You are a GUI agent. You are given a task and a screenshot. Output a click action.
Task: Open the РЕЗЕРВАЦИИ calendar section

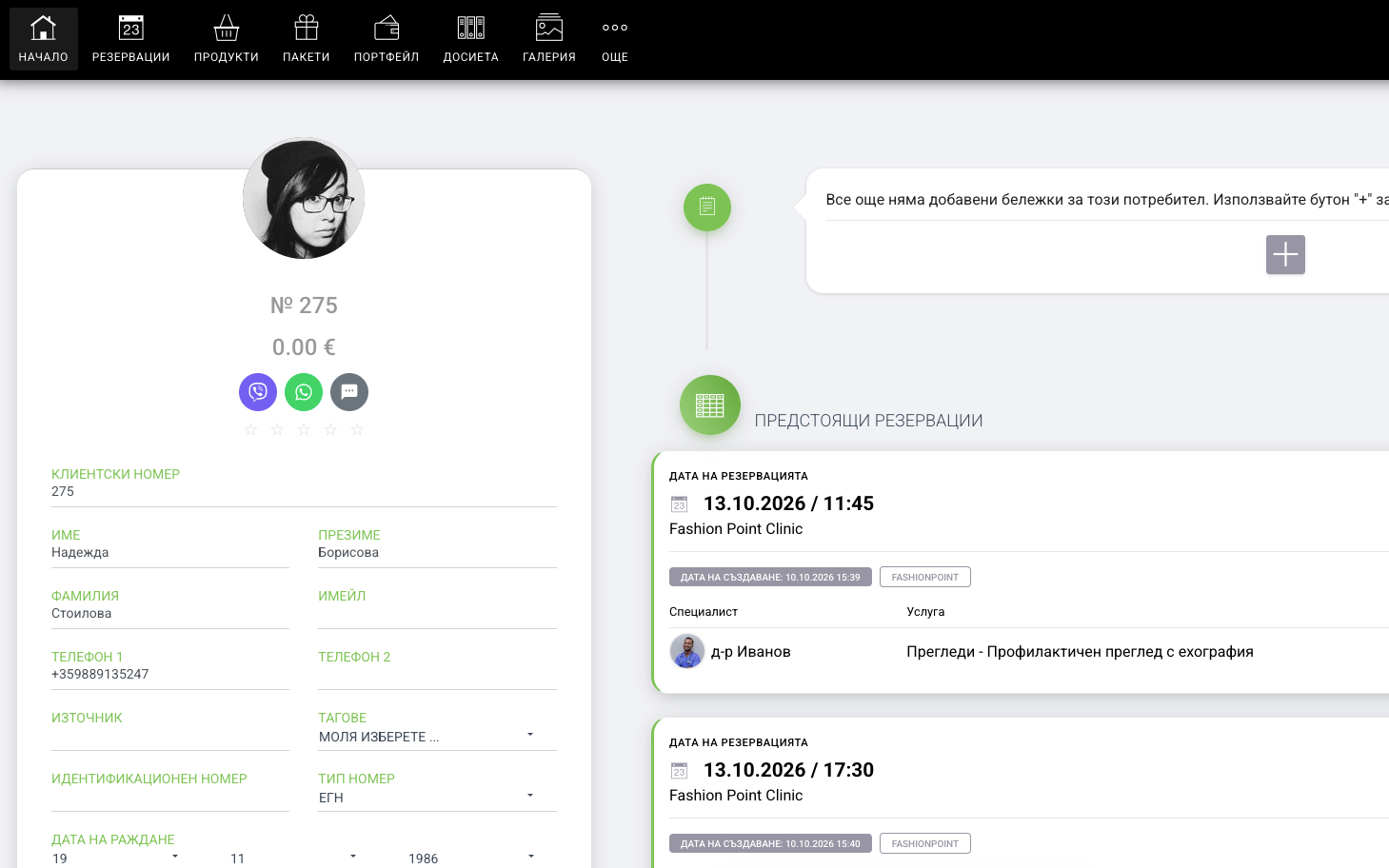(131, 39)
